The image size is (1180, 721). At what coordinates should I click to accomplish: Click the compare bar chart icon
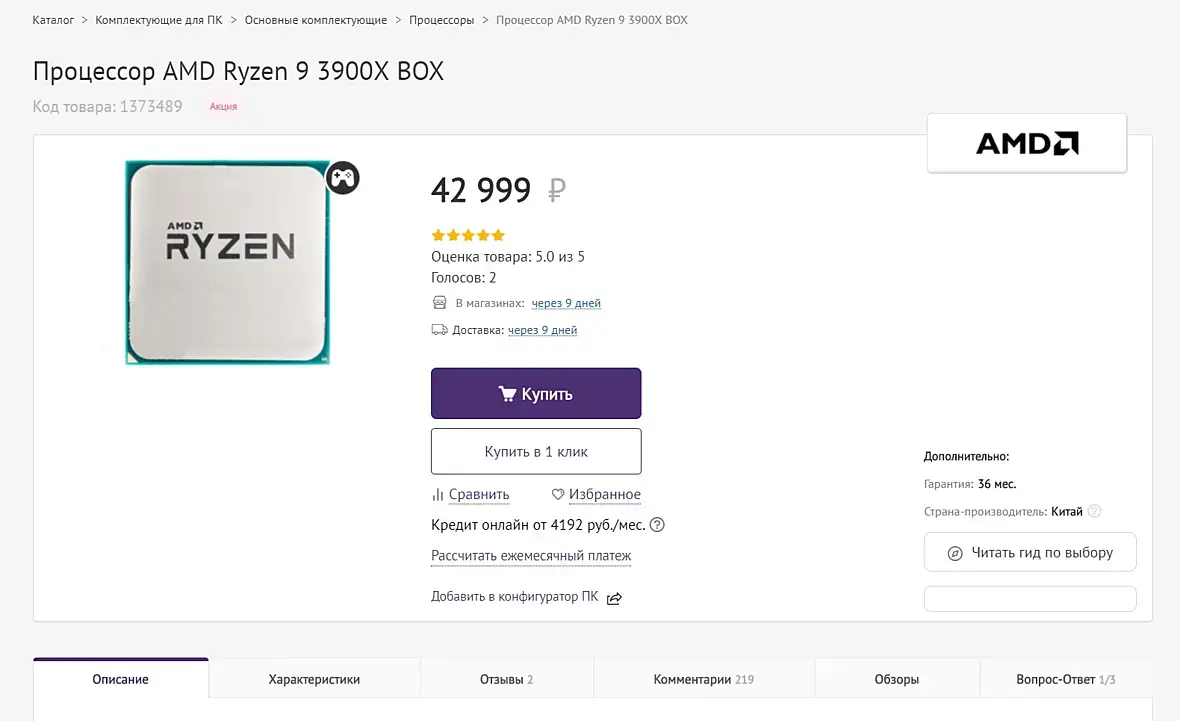(437, 494)
